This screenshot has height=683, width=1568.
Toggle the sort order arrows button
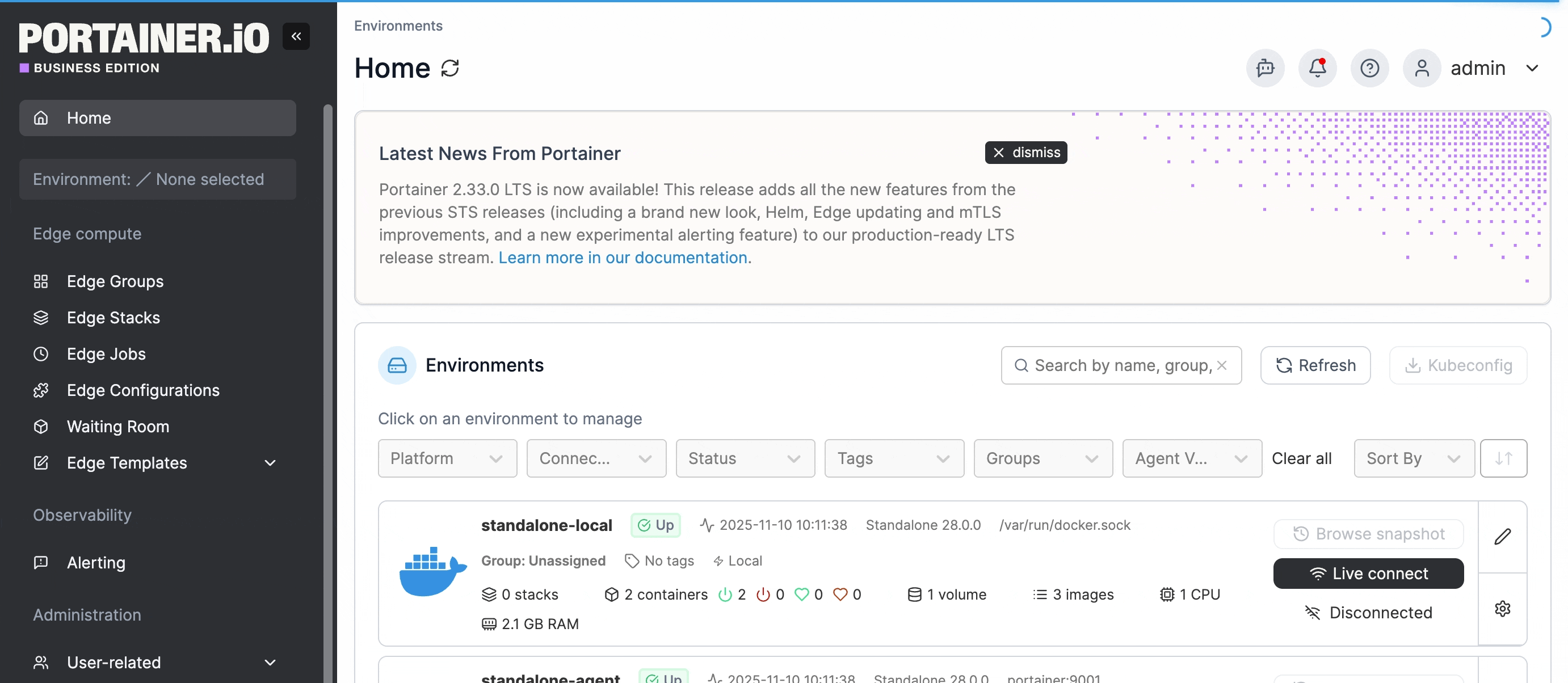(x=1503, y=458)
